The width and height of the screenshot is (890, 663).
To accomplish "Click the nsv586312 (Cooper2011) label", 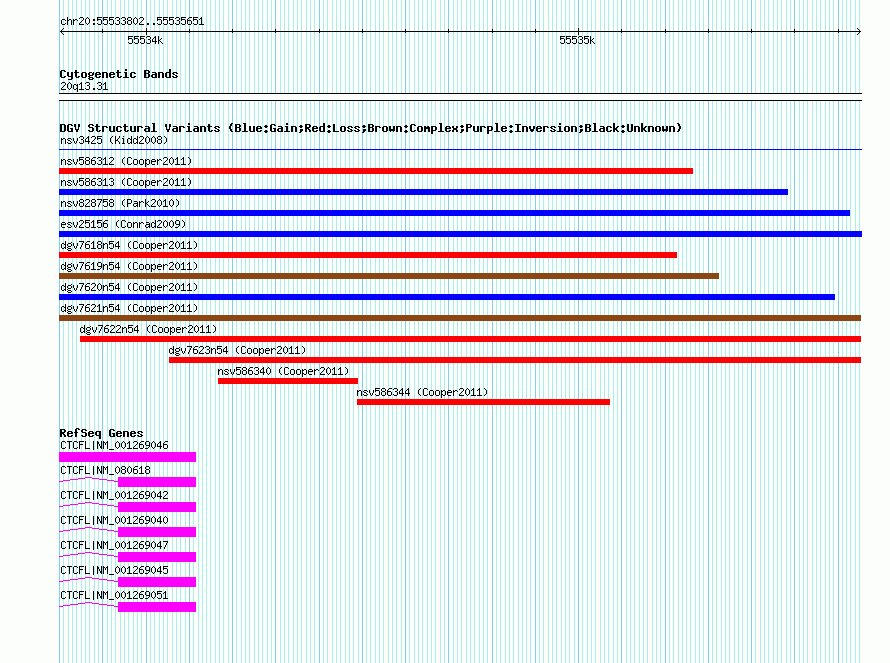I will [126, 161].
